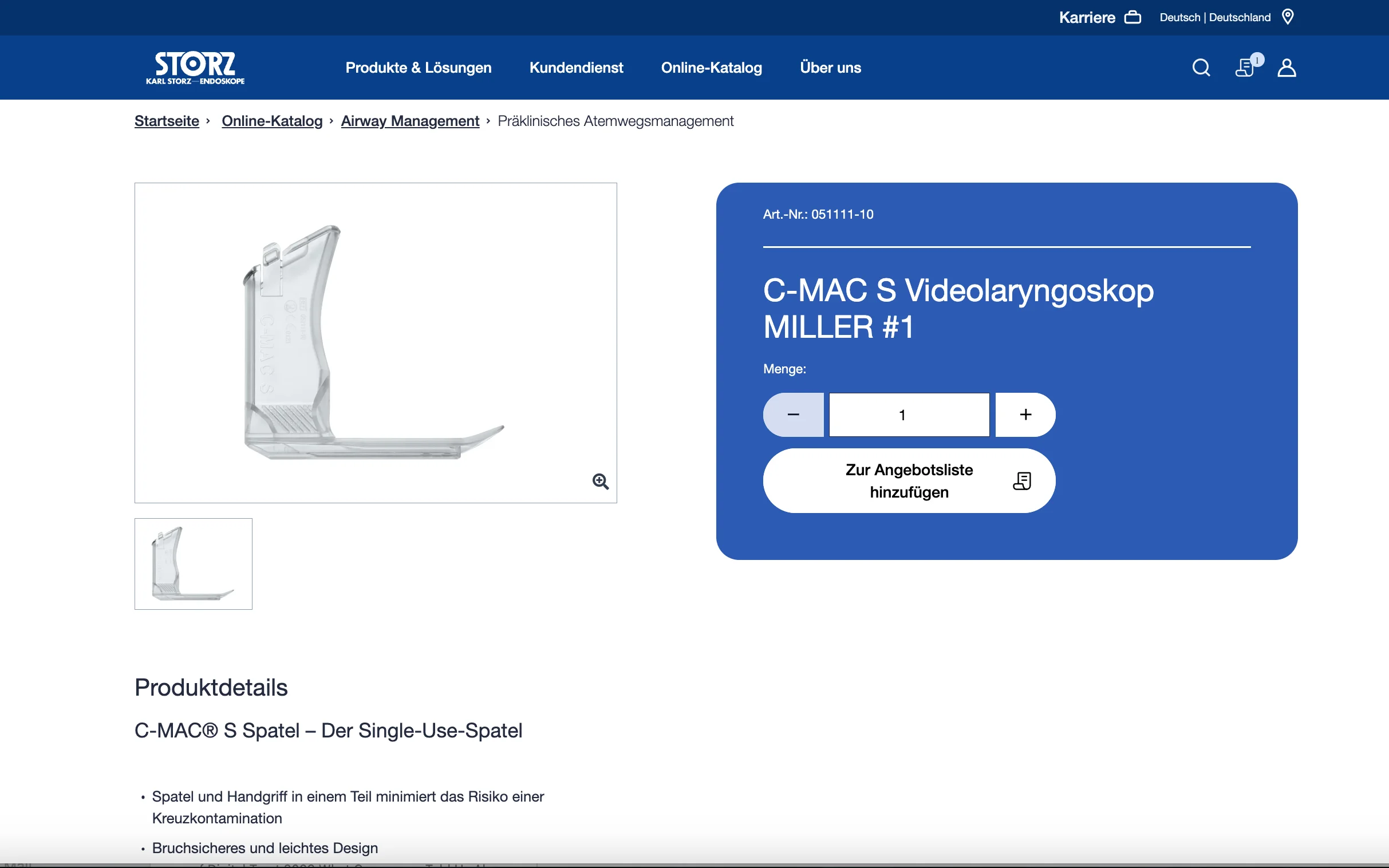The width and height of the screenshot is (1389, 868).
Task: Open Online-Katalog breadcrumb link
Action: click(x=272, y=121)
